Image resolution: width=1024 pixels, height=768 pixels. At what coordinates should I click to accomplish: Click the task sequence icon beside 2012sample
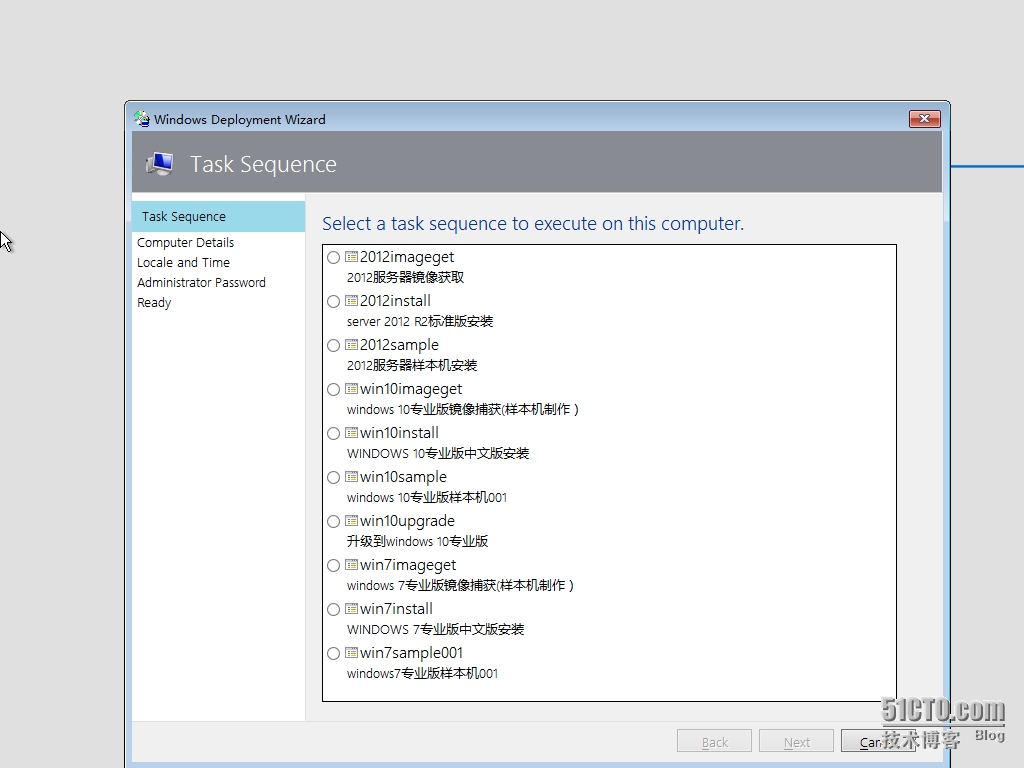[351, 344]
